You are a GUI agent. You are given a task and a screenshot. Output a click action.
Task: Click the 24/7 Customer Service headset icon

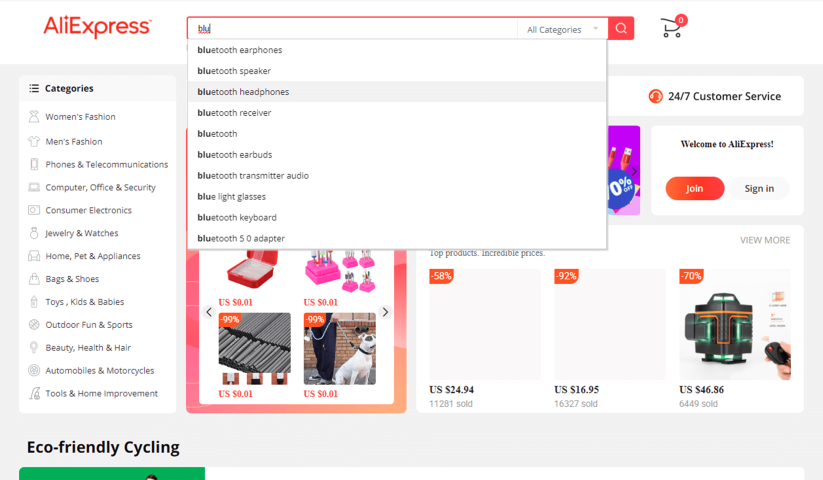(x=655, y=97)
